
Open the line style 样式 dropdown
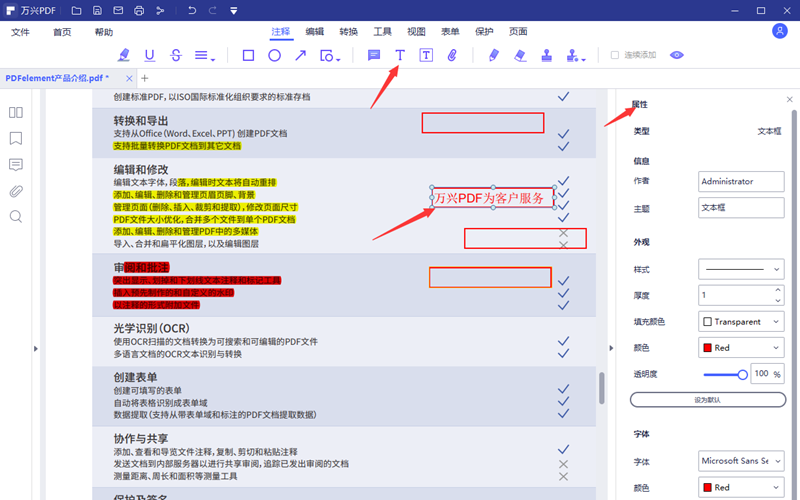[741, 269]
